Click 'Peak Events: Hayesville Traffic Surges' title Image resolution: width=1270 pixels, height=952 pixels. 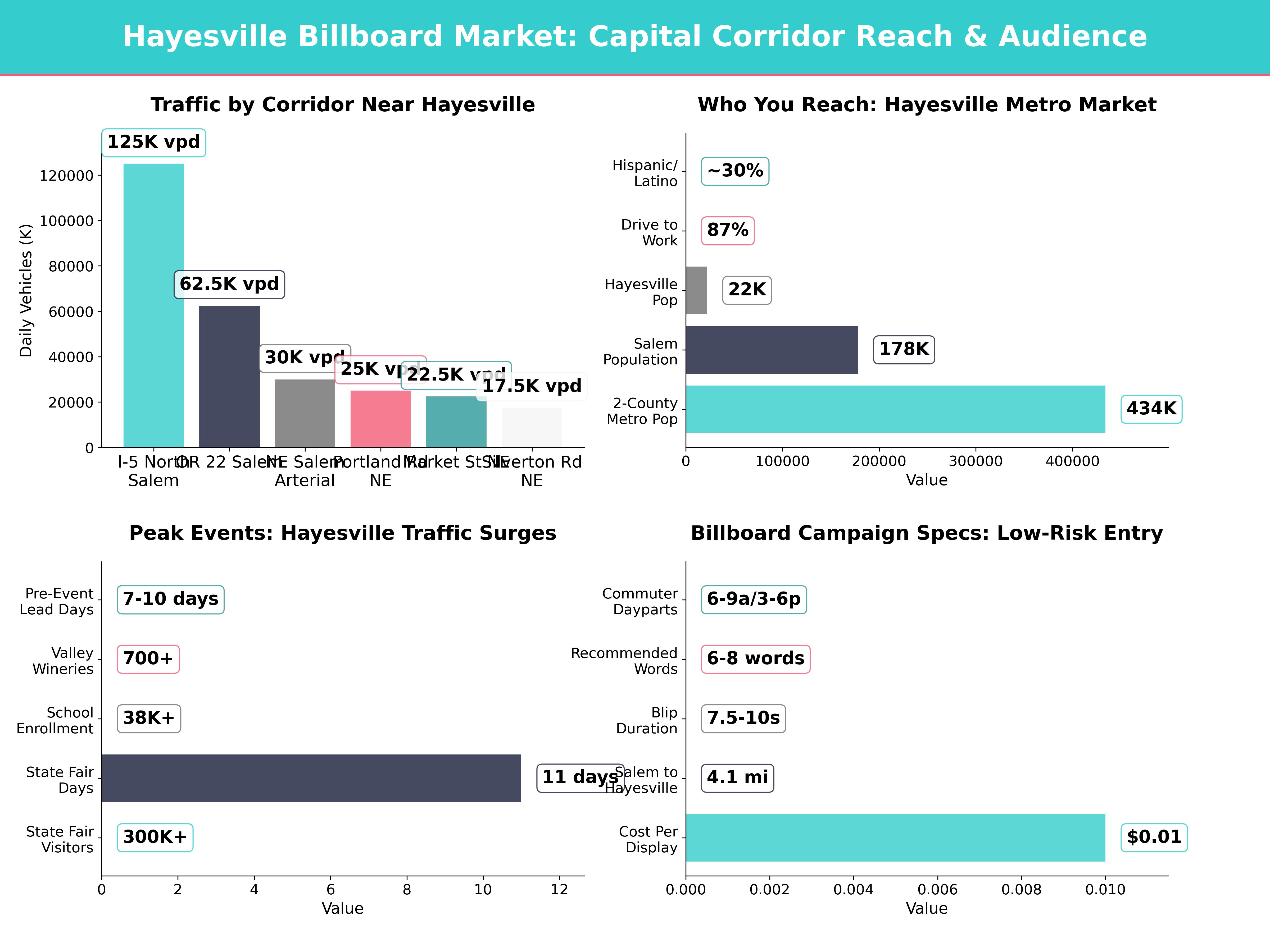[343, 533]
